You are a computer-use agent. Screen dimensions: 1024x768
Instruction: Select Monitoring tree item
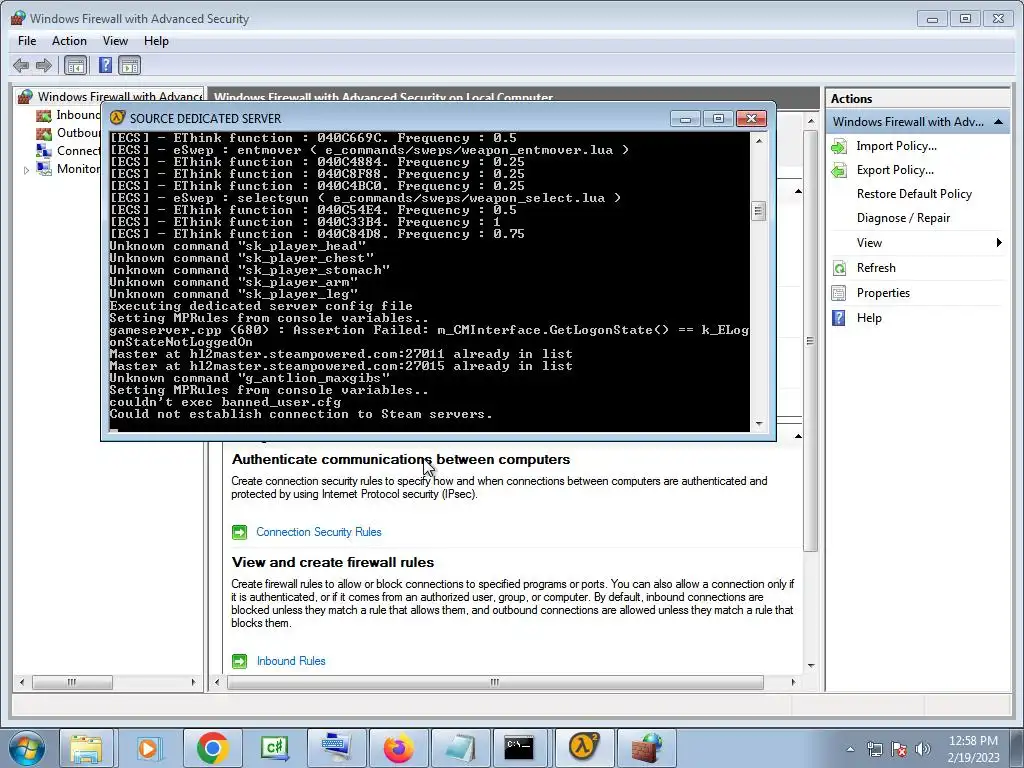tap(71, 168)
